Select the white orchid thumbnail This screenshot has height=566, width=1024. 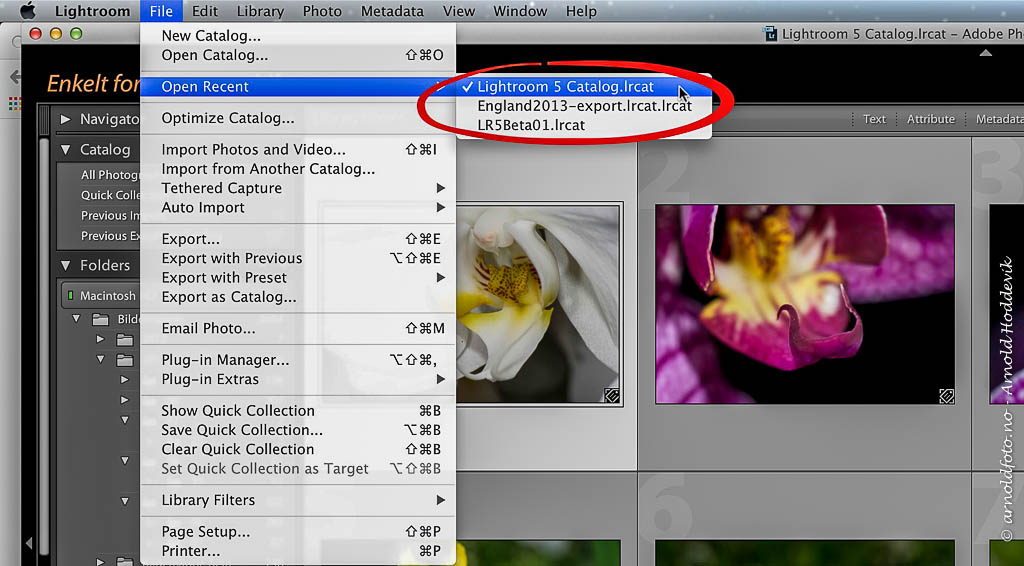538,304
